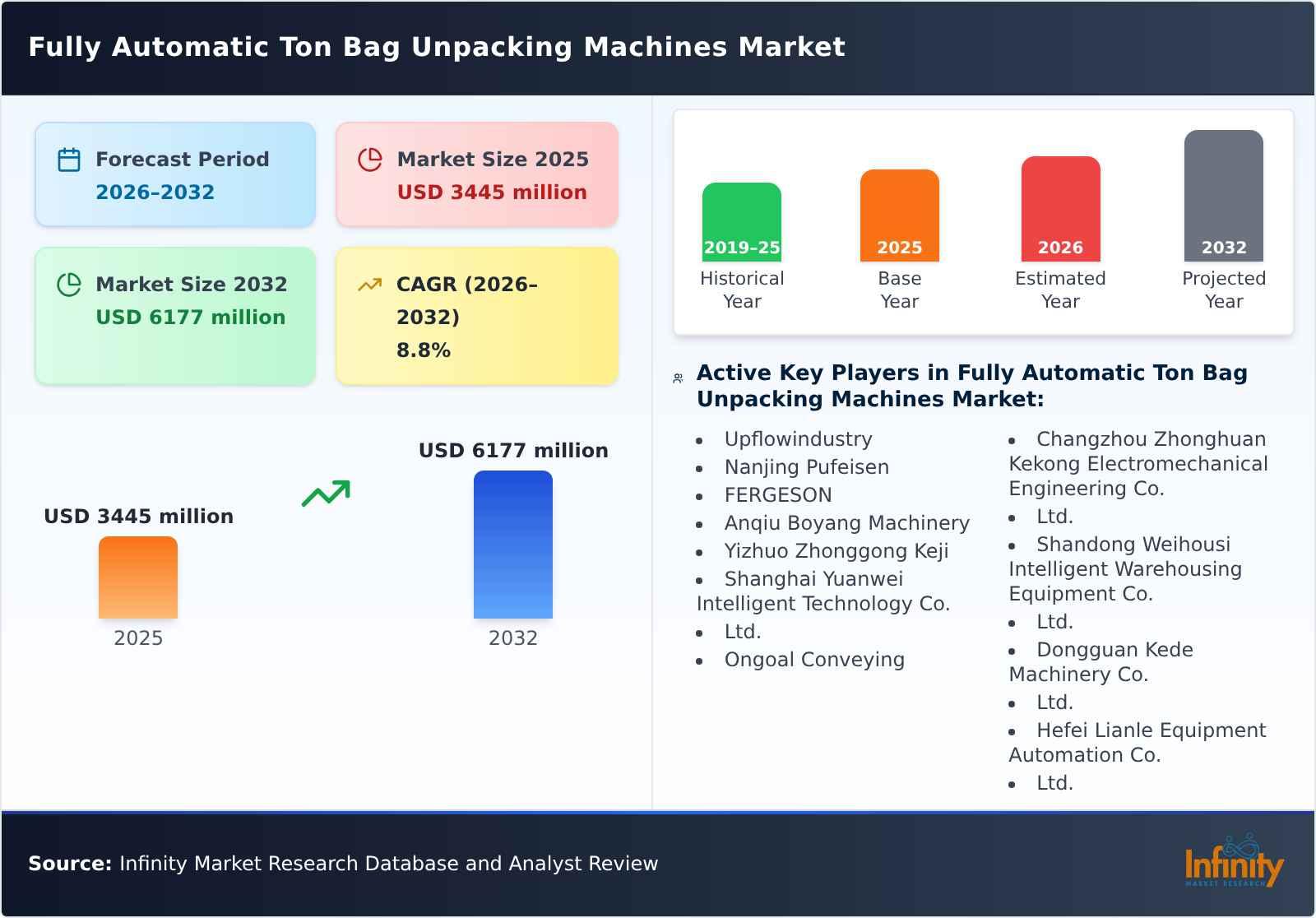Click 'Nanjing Pufeisen' in the players list
This screenshot has width=1316, height=918.
[x=807, y=467]
